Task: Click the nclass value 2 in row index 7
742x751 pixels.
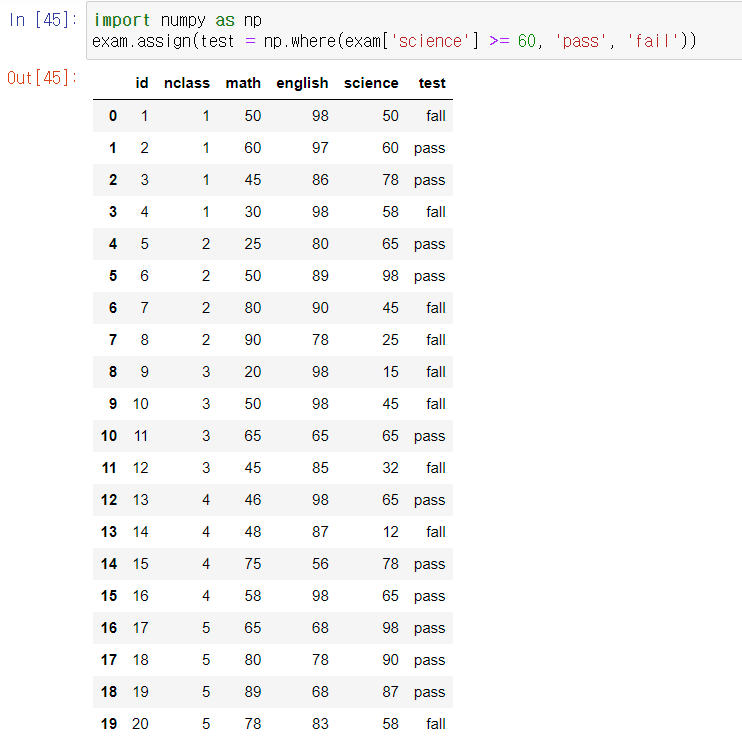Action: (x=206, y=340)
